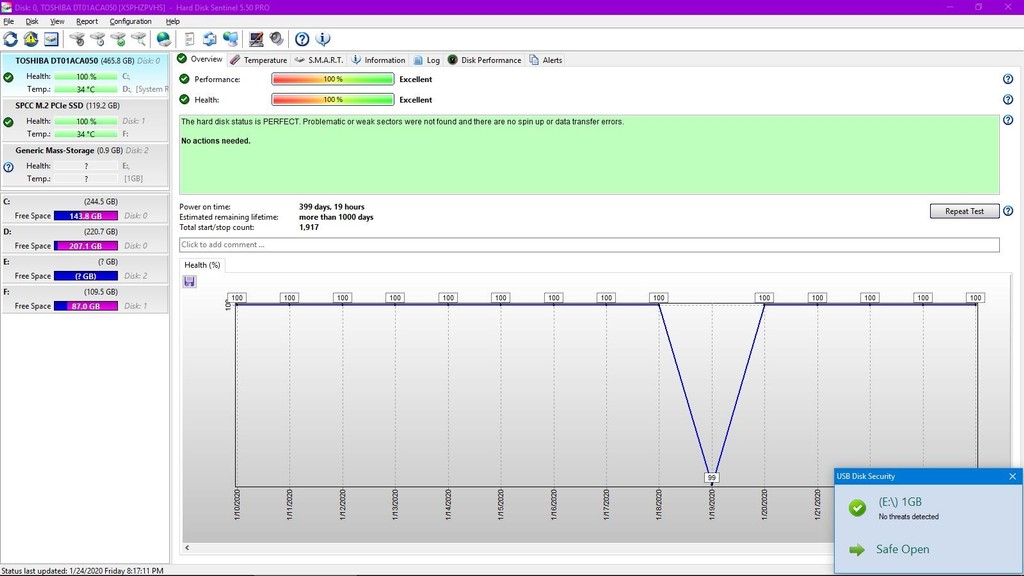Open the Configuration menu

[130, 21]
